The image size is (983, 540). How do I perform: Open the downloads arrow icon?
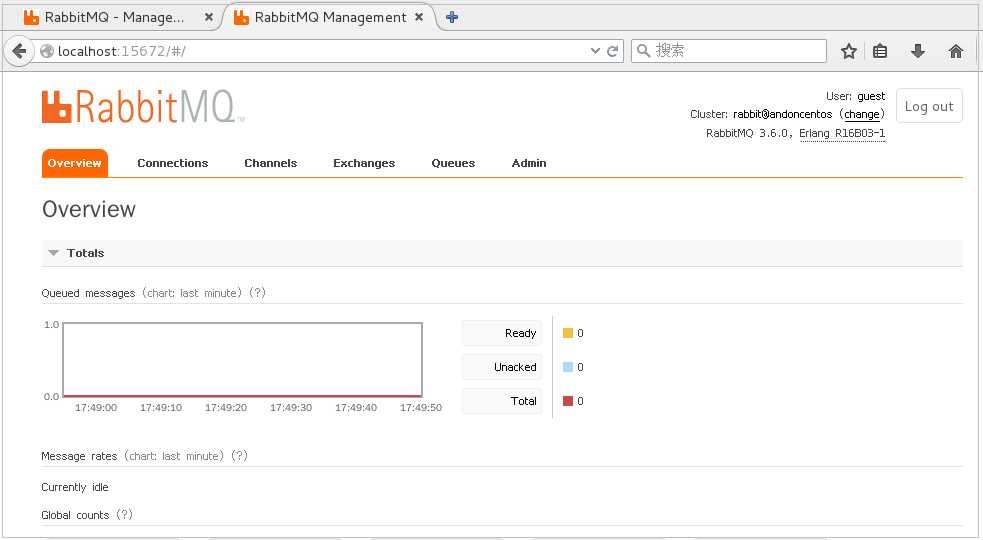tap(918, 51)
